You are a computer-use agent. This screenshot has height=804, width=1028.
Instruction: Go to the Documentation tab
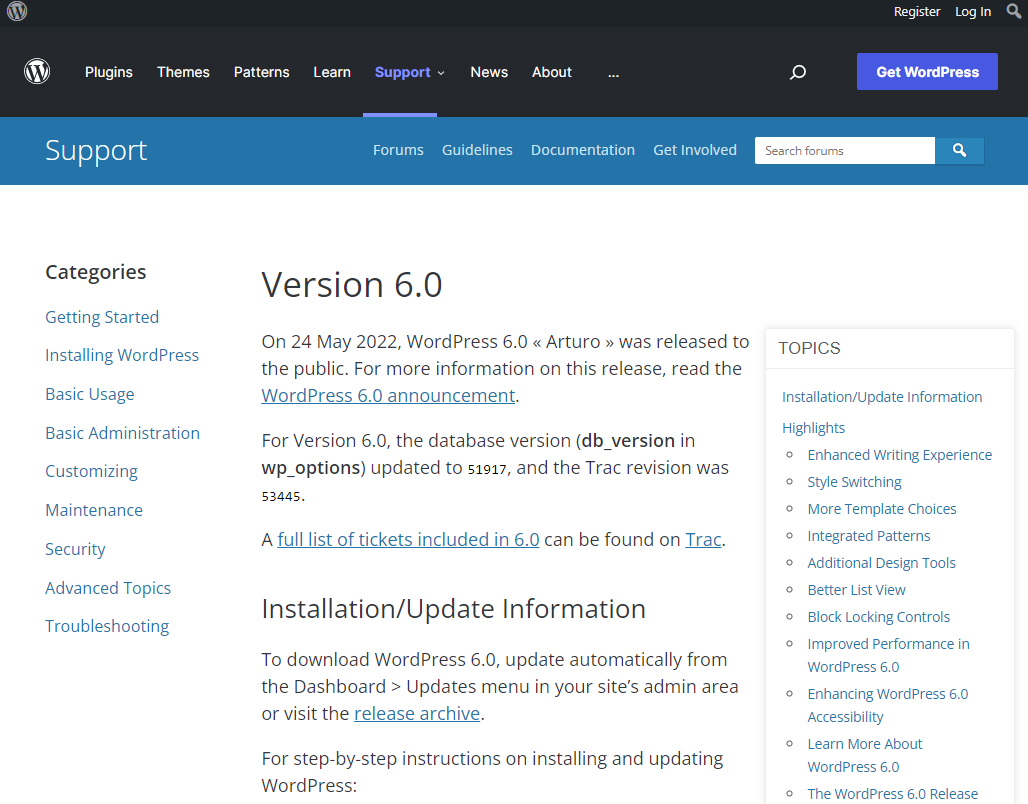point(583,150)
